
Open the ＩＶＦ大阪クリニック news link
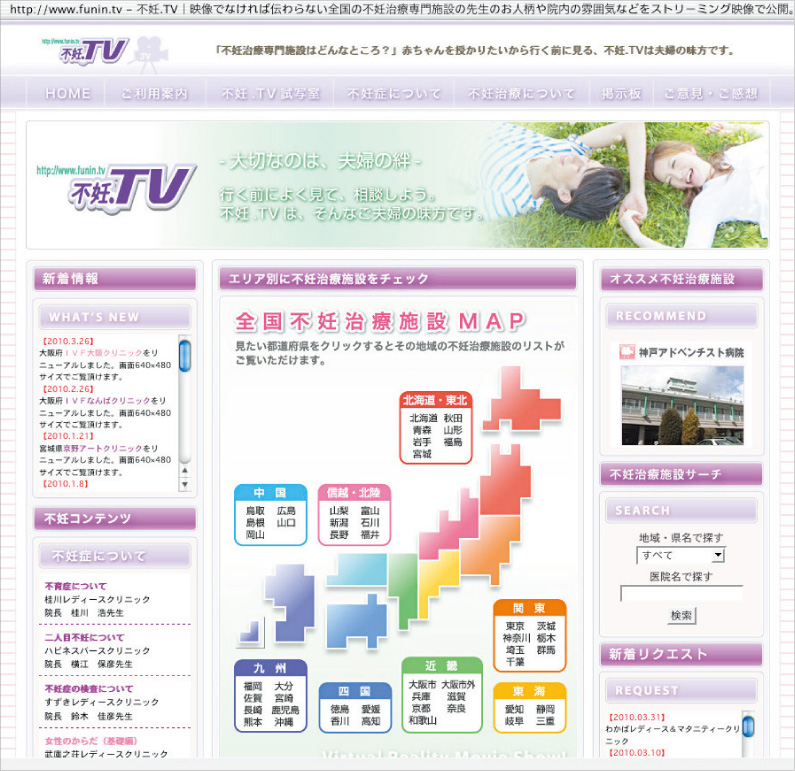click(x=103, y=353)
